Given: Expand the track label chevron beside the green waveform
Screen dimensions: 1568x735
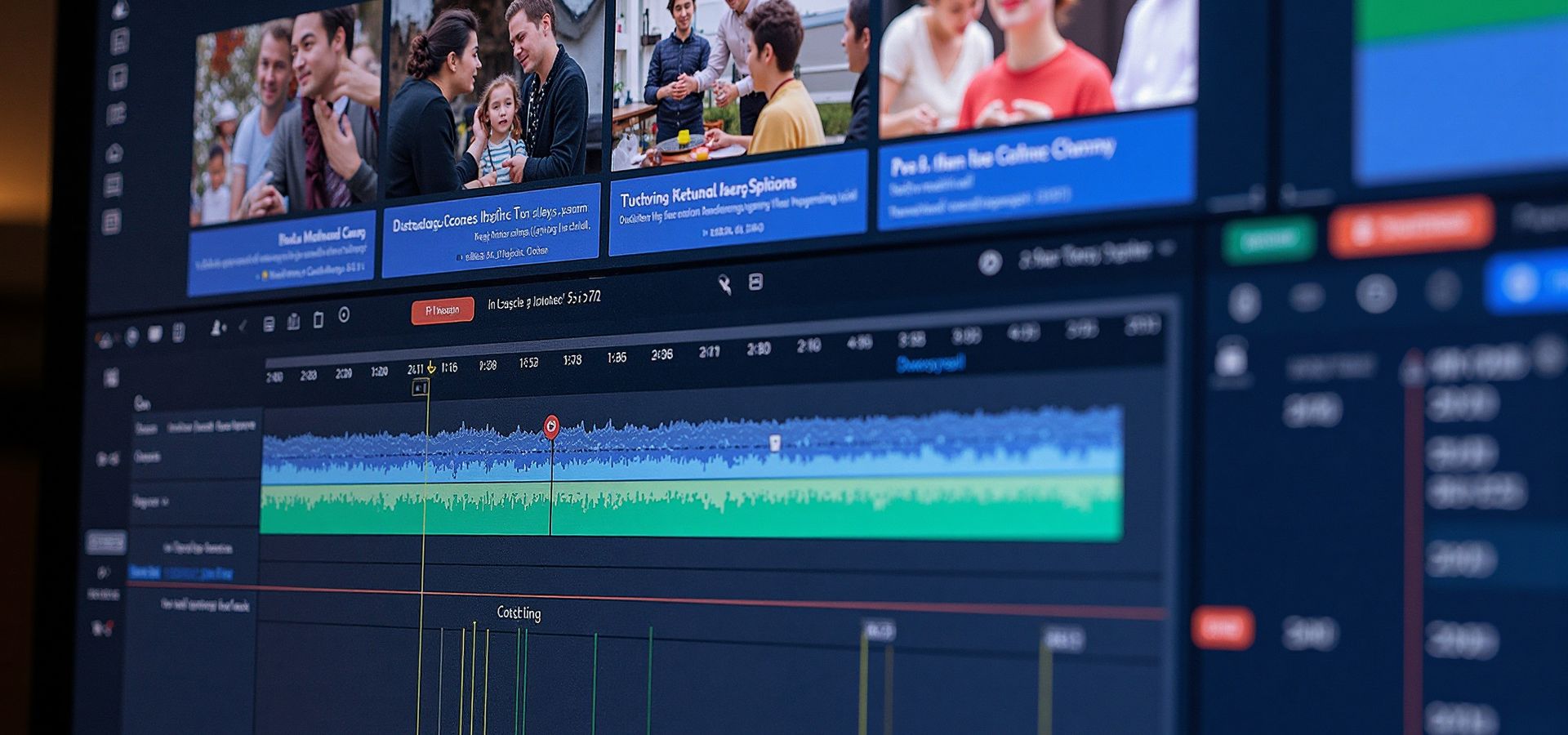Looking at the screenshot, I should [165, 501].
